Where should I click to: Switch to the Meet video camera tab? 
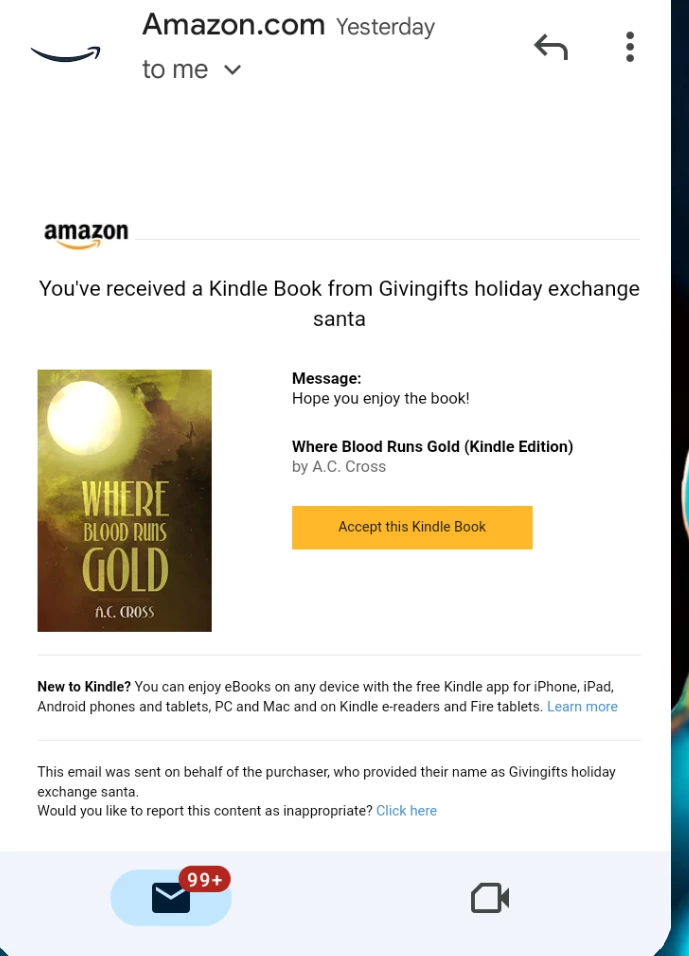tap(490, 898)
